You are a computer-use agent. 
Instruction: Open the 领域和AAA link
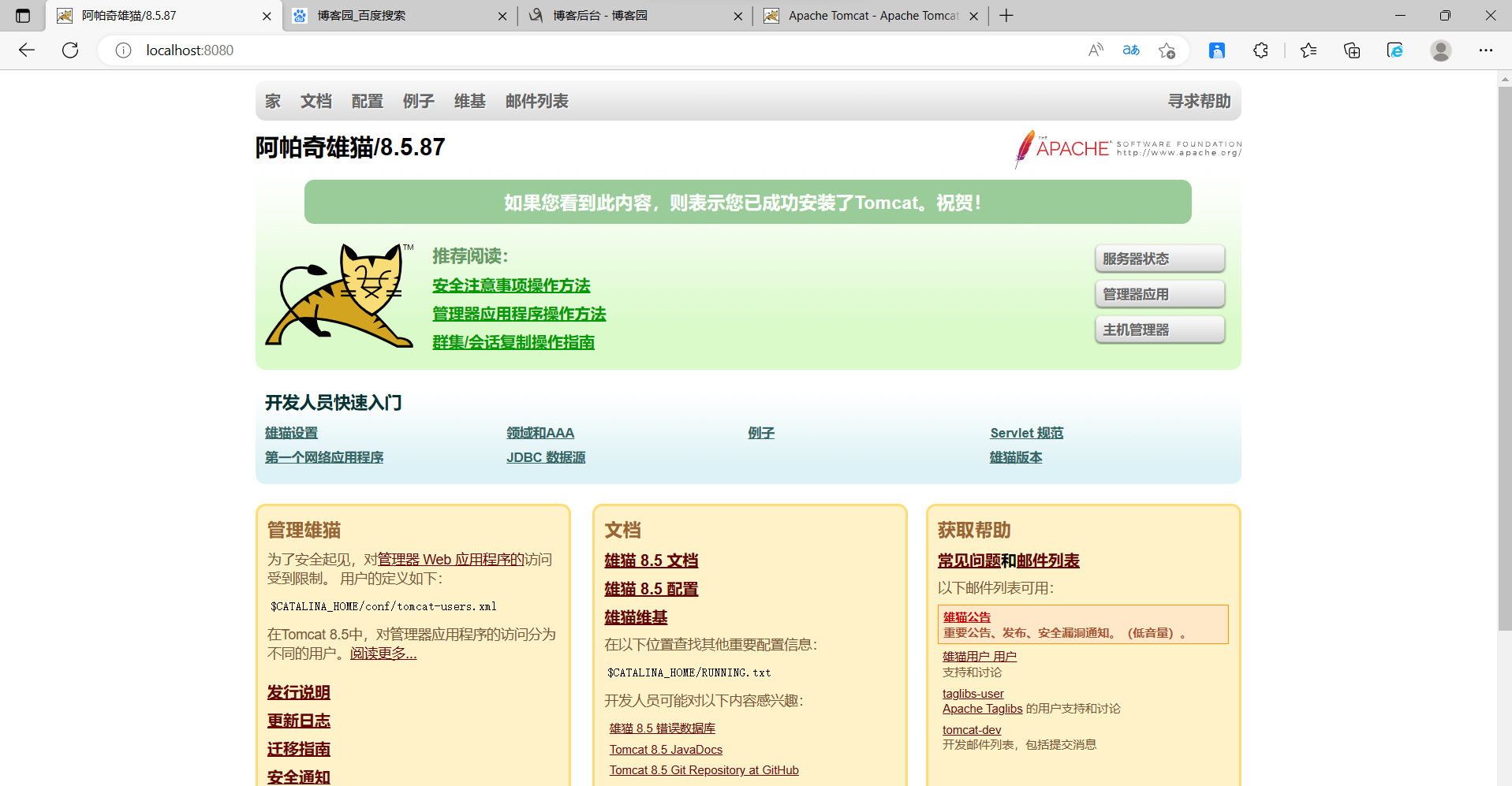[x=540, y=433]
